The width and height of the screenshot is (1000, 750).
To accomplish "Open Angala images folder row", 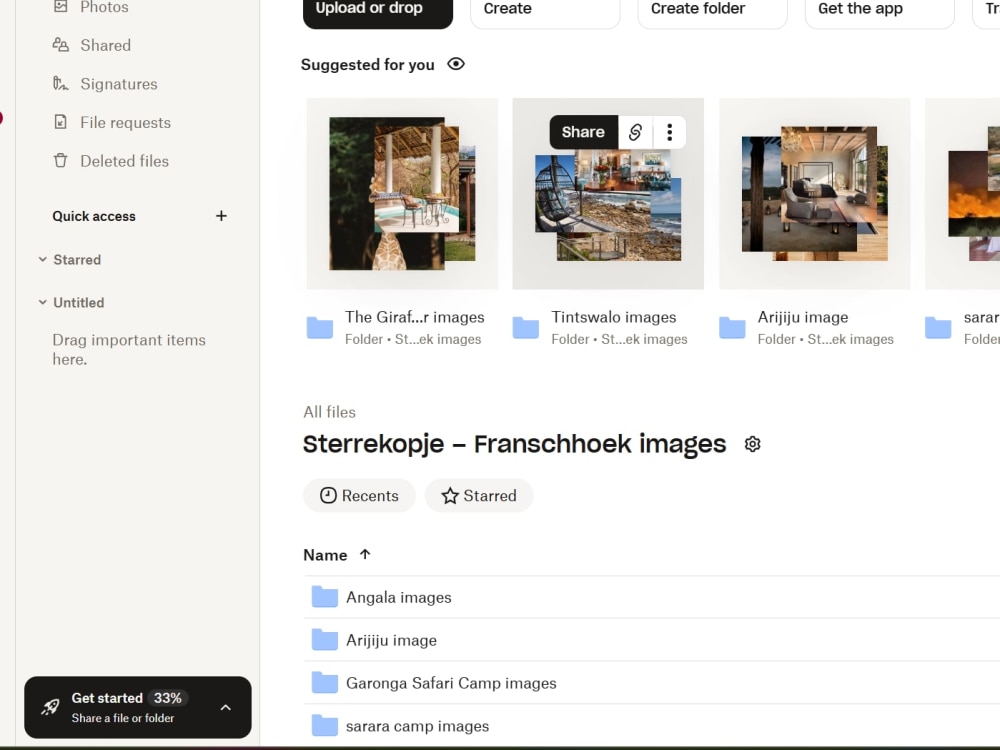I will pos(652,598).
